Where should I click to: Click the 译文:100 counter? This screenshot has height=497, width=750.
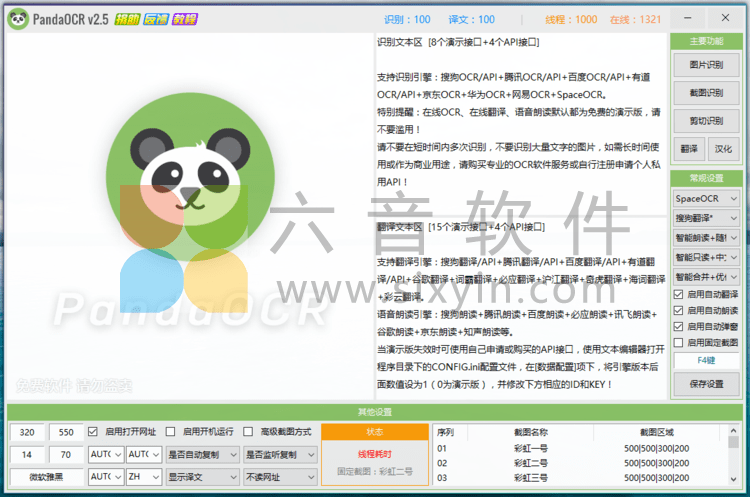pyautogui.click(x=471, y=20)
